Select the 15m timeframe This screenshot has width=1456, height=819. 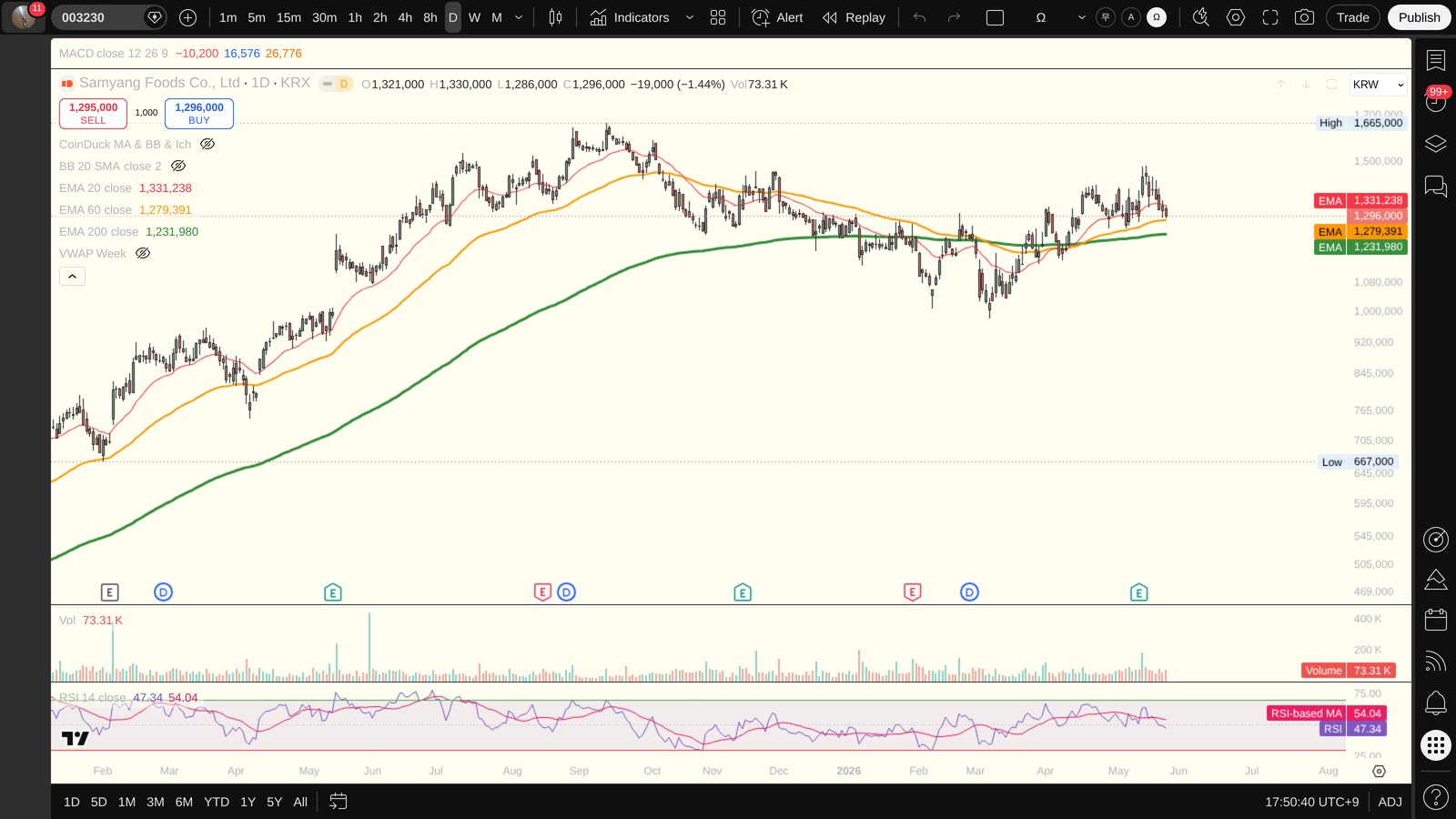click(x=288, y=17)
